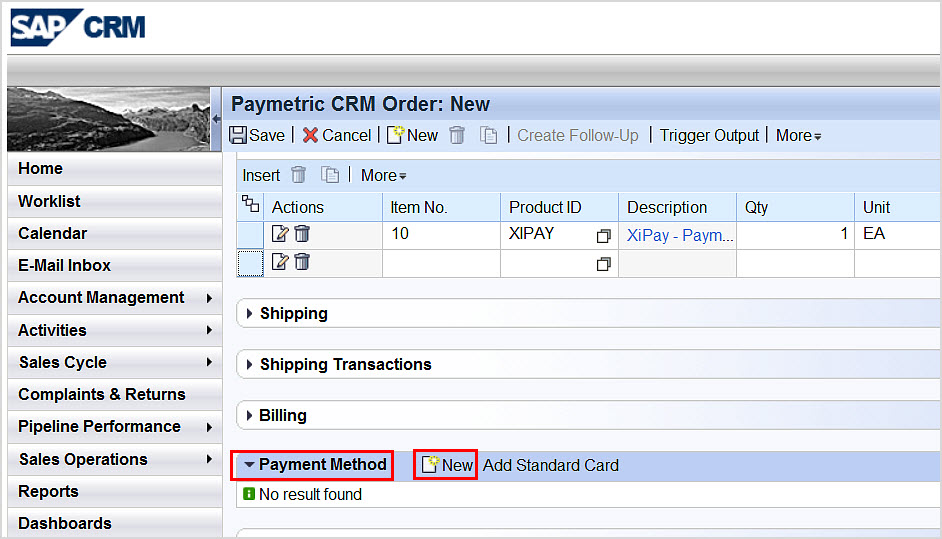Viewport: 942px width, 539px height.
Task: Click the edit pencil icon in the empty row
Action: tap(280, 262)
